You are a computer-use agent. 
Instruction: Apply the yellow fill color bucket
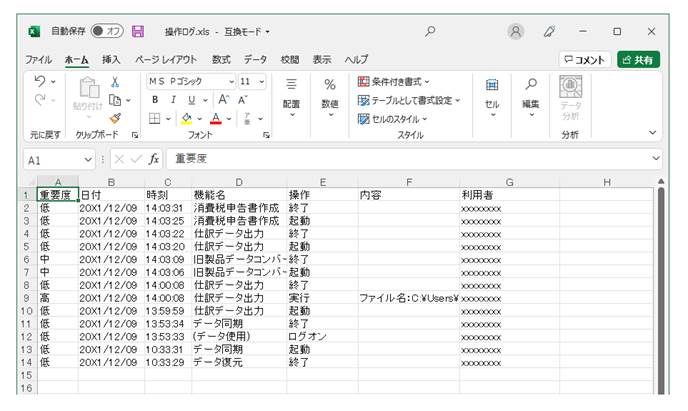pos(186,118)
